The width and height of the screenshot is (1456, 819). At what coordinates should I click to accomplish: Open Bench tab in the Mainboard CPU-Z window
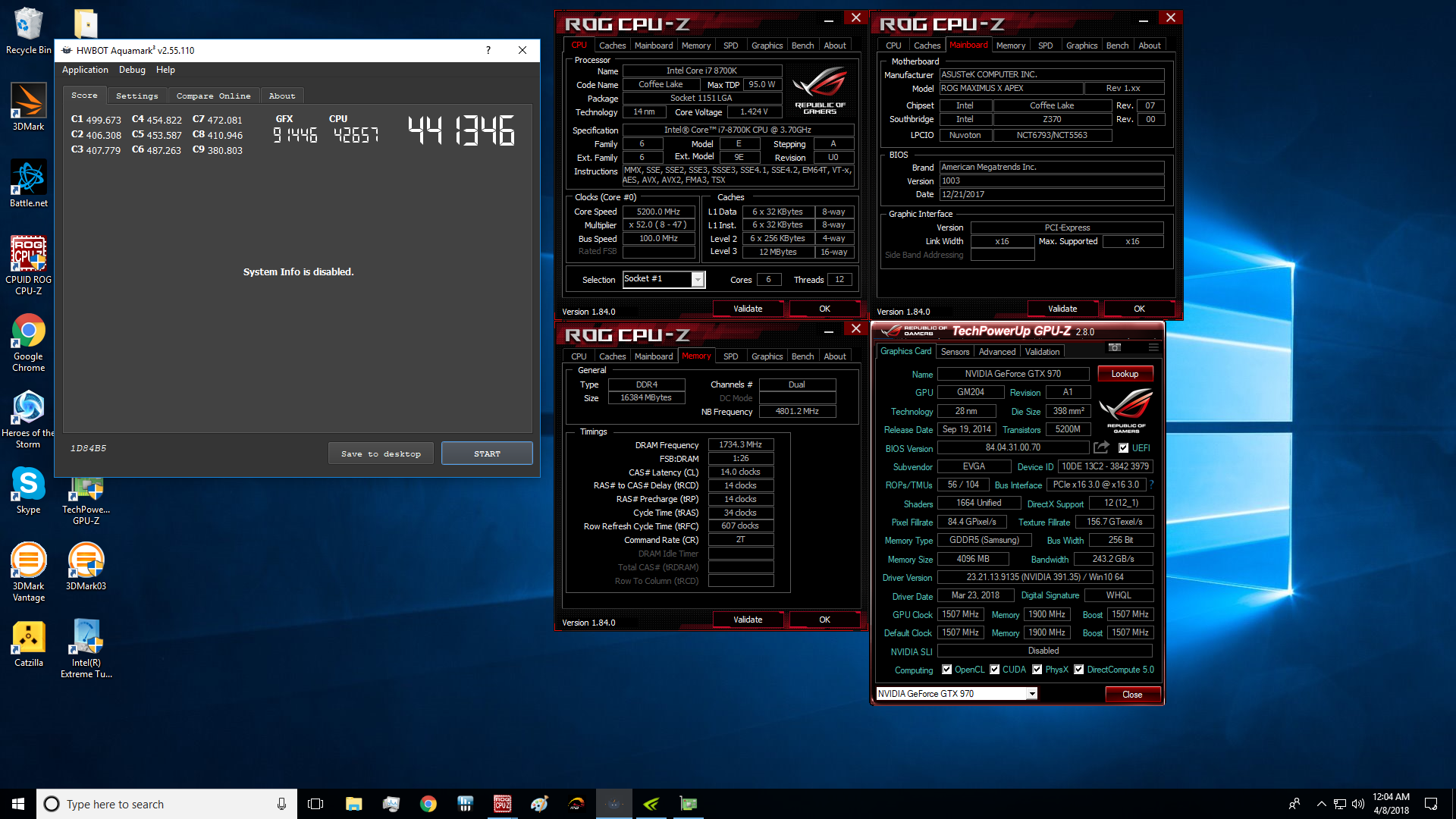[x=1117, y=45]
